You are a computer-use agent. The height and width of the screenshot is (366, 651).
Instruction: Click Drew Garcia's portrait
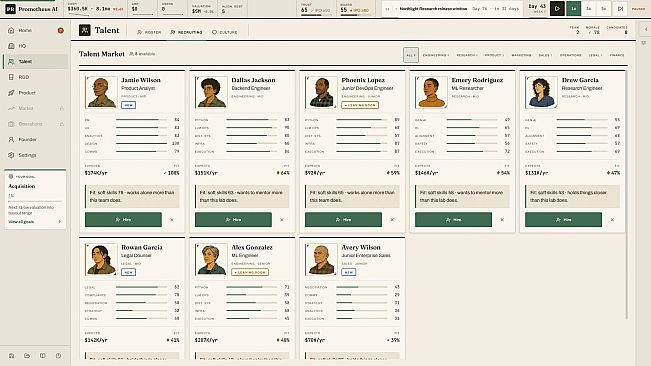pyautogui.click(x=541, y=93)
